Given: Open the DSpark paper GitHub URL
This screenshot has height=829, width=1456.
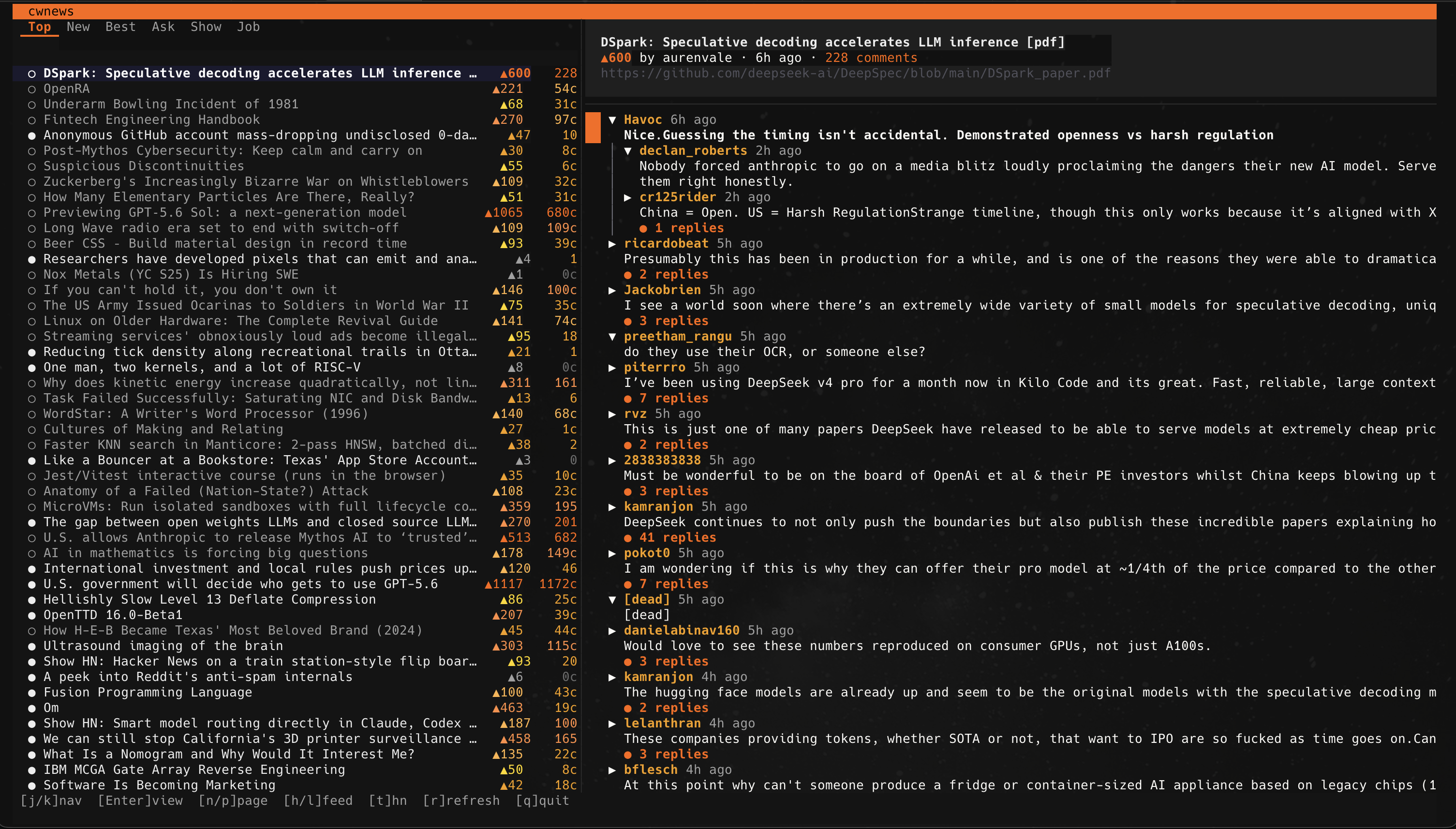Looking at the screenshot, I should tap(855, 74).
